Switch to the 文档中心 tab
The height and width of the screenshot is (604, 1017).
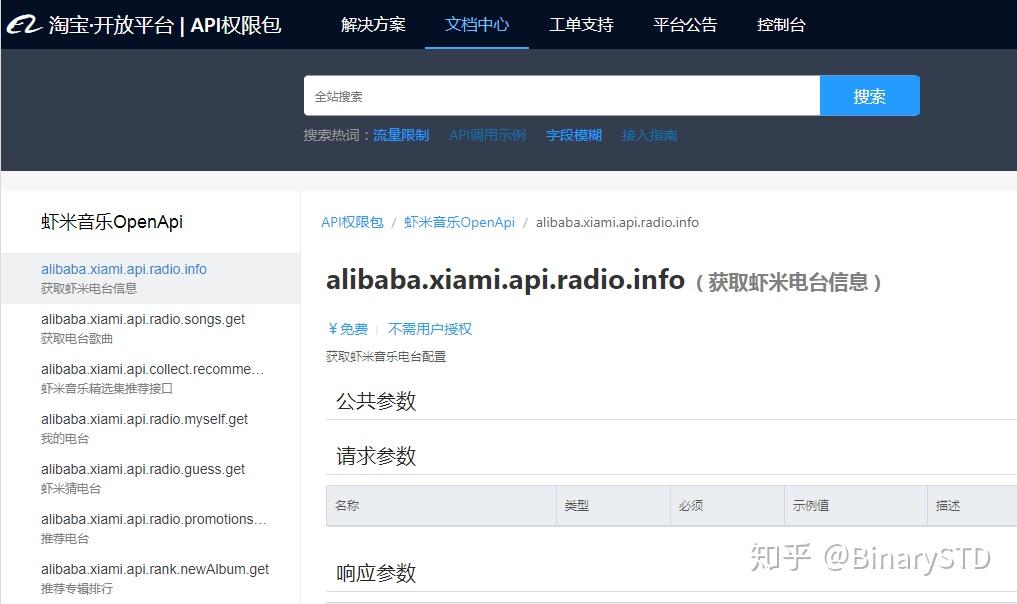[x=477, y=25]
